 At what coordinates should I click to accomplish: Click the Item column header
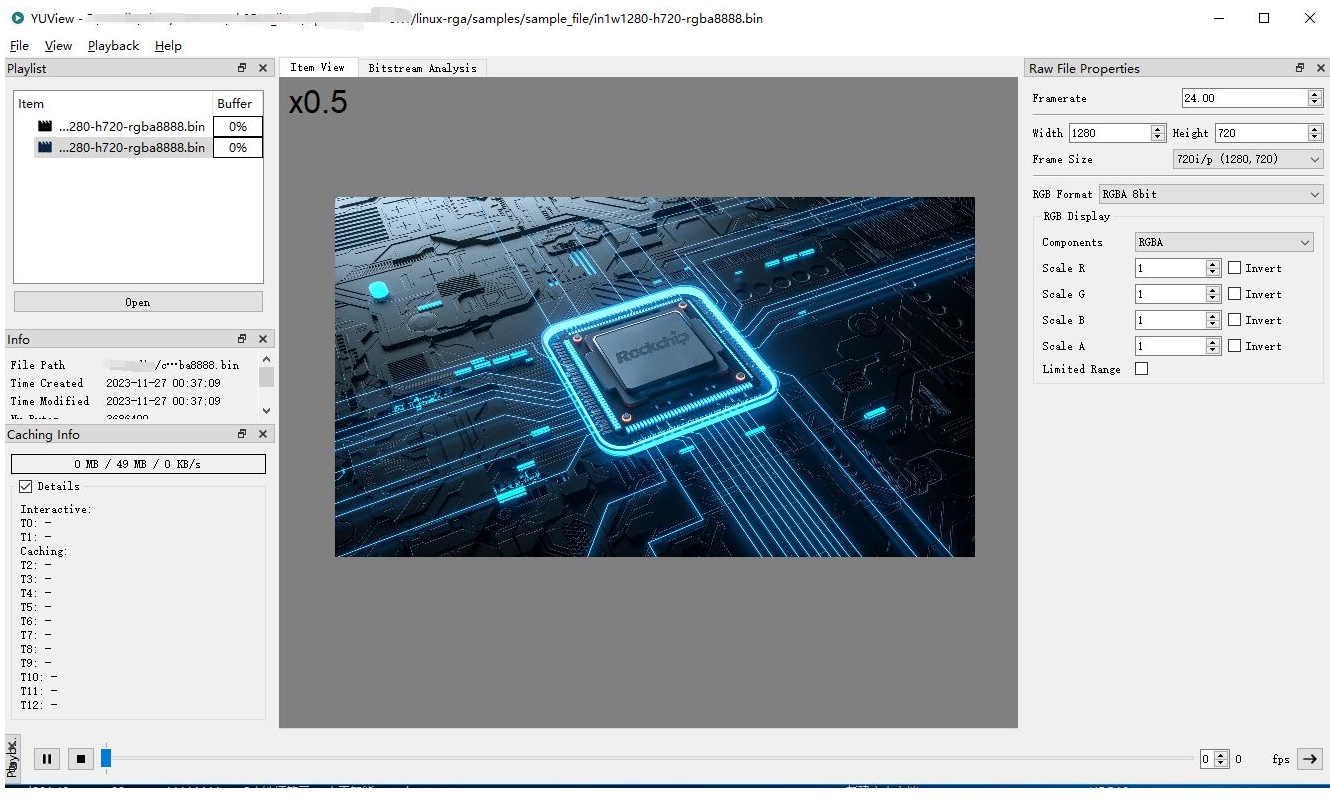click(x=113, y=103)
